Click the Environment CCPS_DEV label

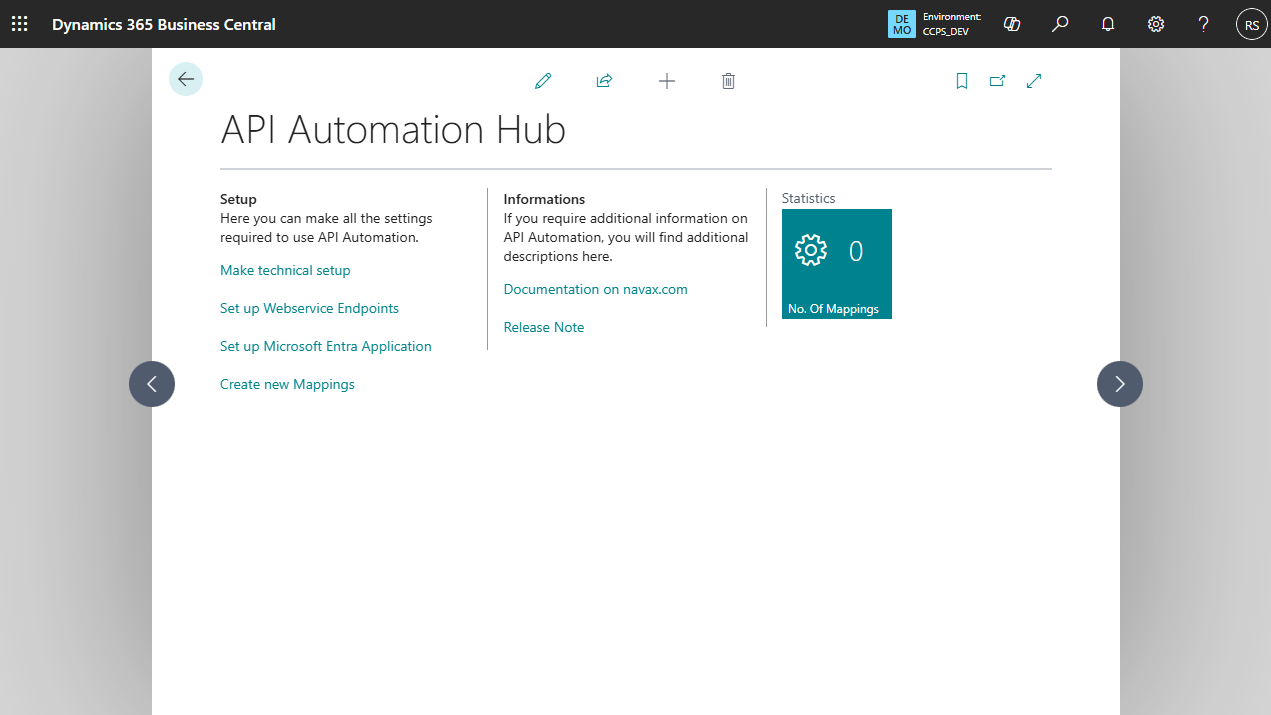tap(952, 24)
